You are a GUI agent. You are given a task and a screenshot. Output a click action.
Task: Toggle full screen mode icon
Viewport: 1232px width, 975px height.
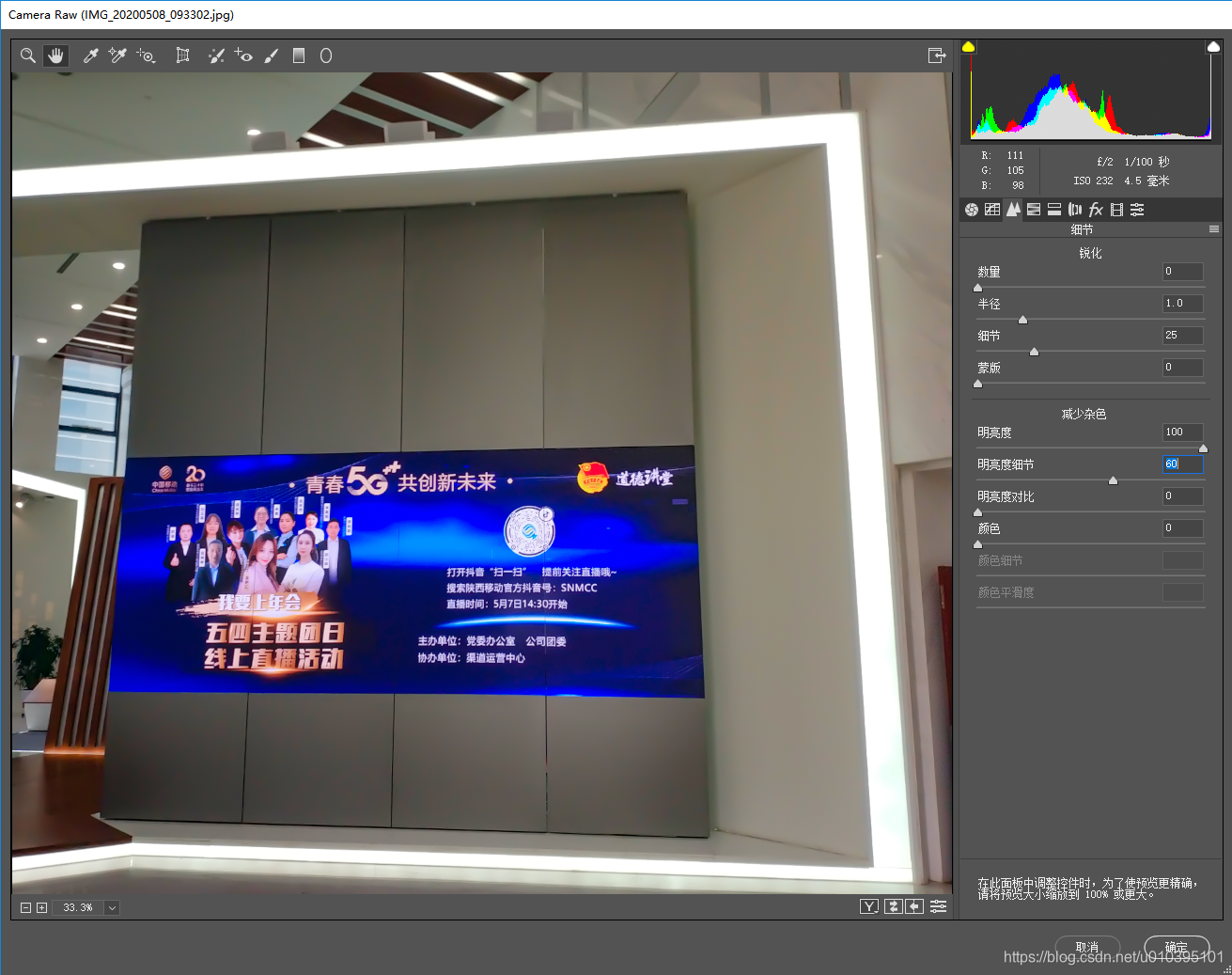[x=937, y=55]
